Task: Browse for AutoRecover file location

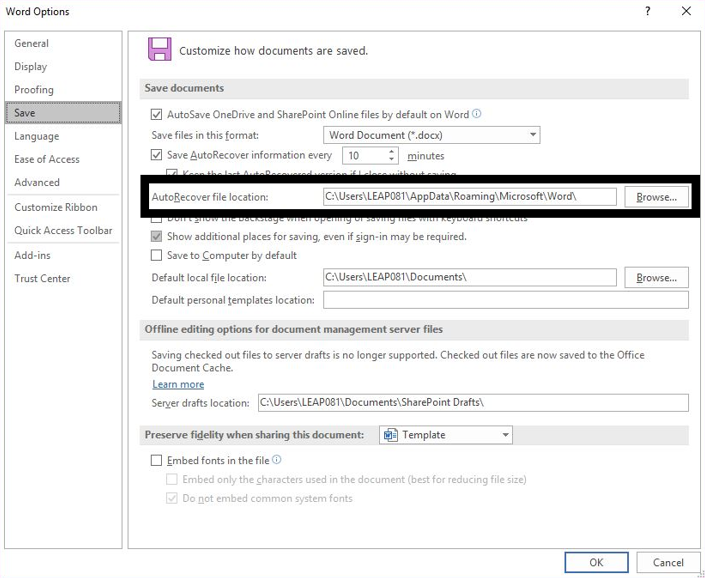Action: (656, 197)
